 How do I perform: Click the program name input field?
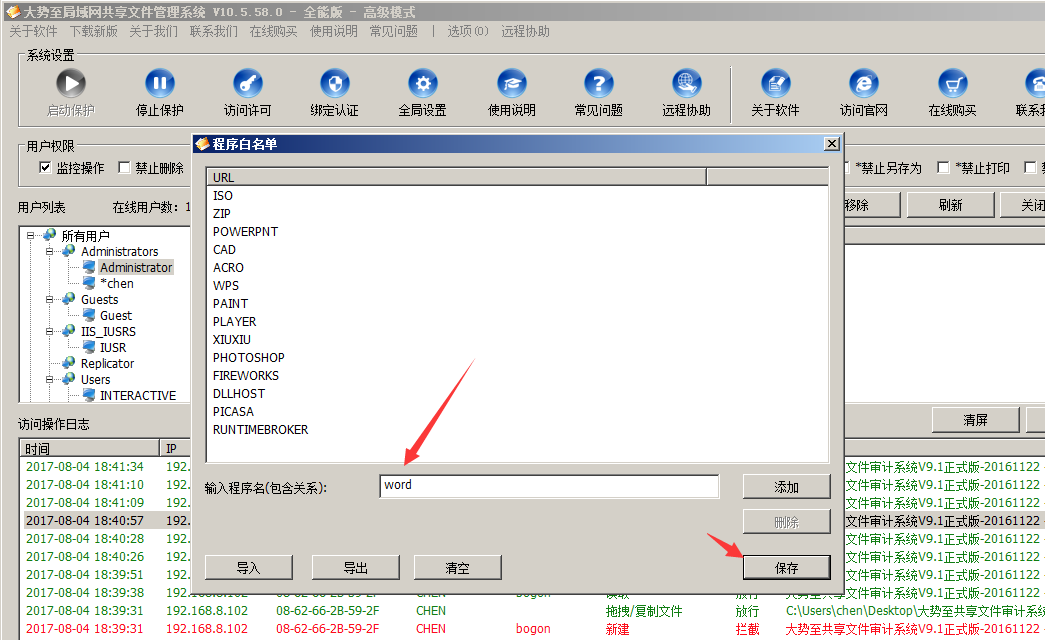click(548, 486)
